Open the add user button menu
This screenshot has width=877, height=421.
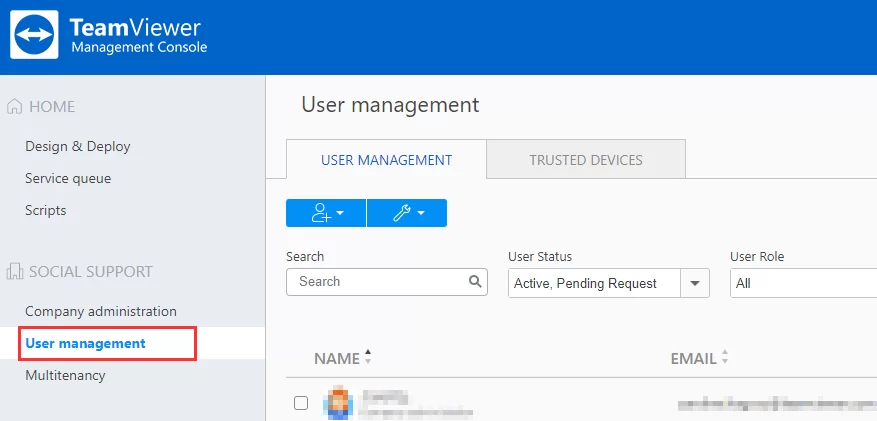[x=326, y=213]
